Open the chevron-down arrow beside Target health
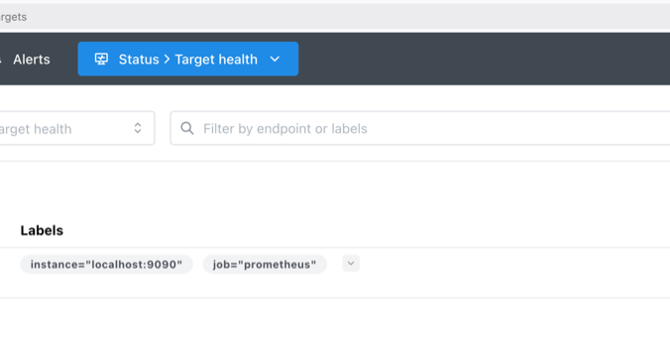This screenshot has height=360, width=670. click(x=275, y=59)
